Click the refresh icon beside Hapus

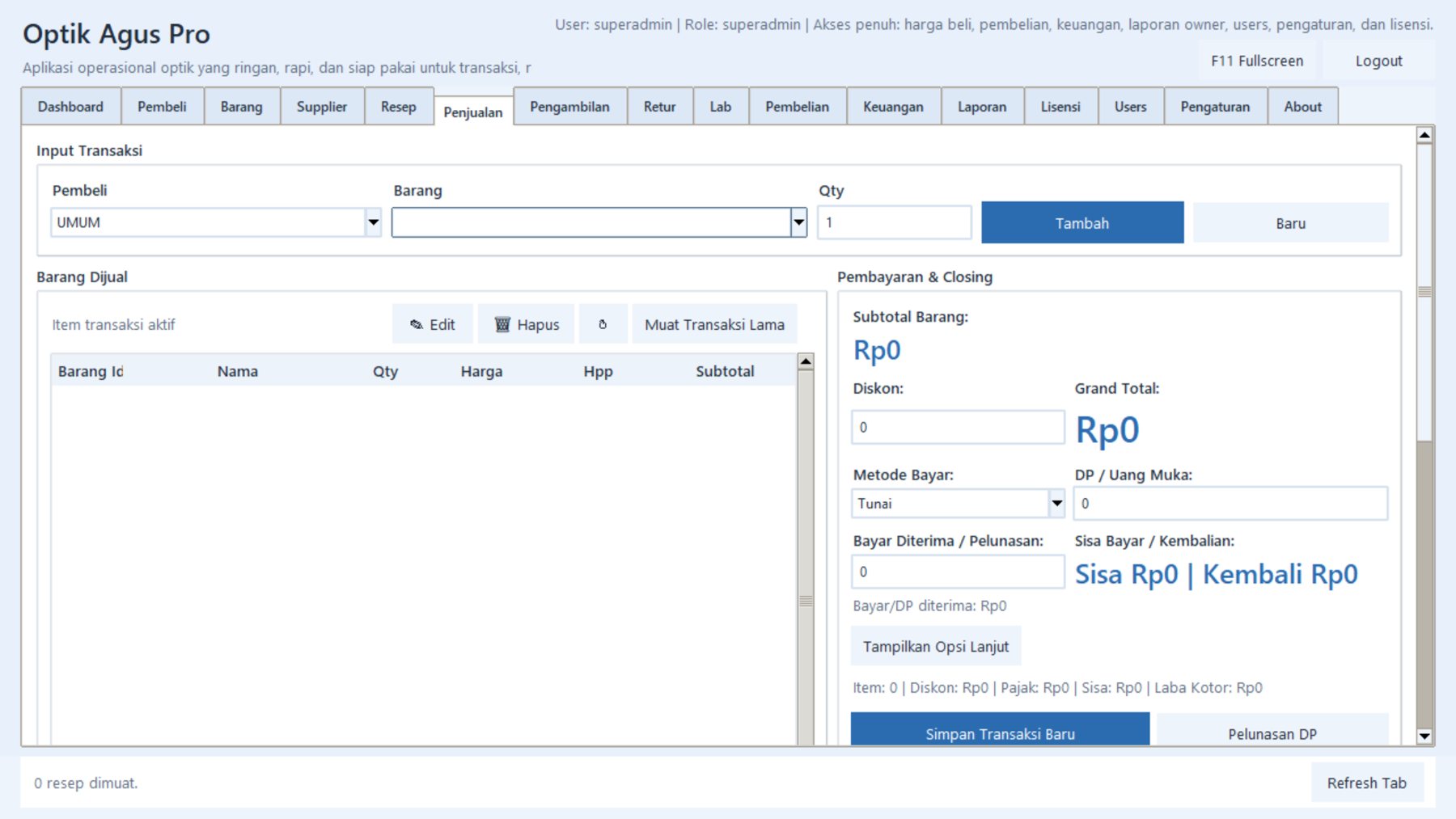point(603,324)
